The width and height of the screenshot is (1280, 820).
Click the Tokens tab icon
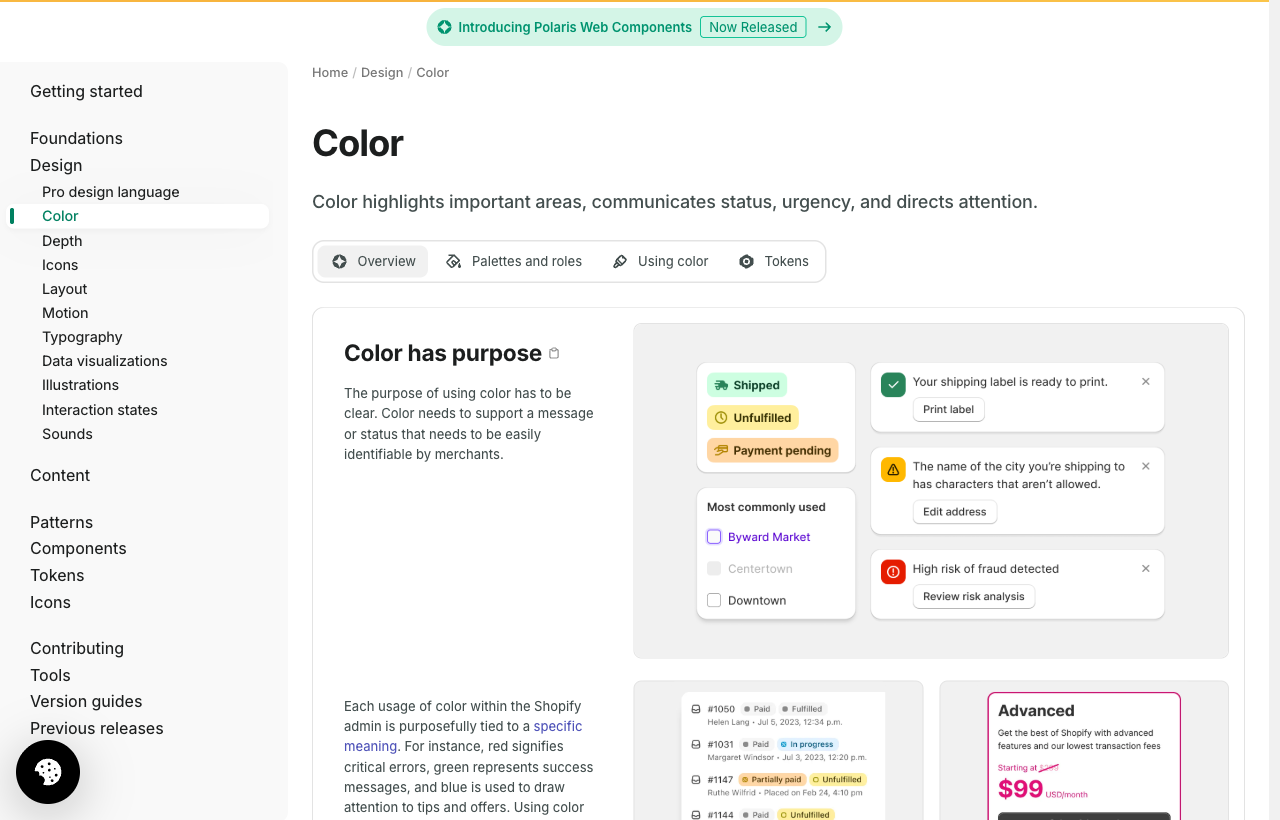click(746, 261)
